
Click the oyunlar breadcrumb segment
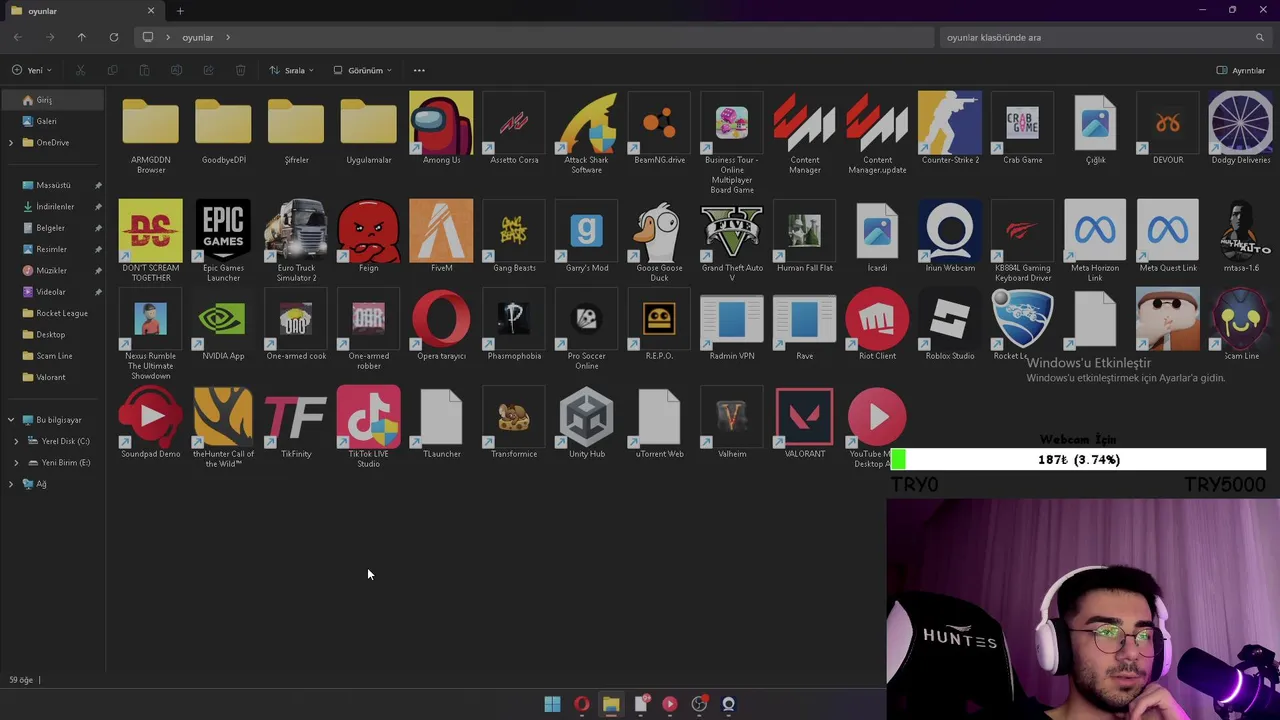coord(197,37)
